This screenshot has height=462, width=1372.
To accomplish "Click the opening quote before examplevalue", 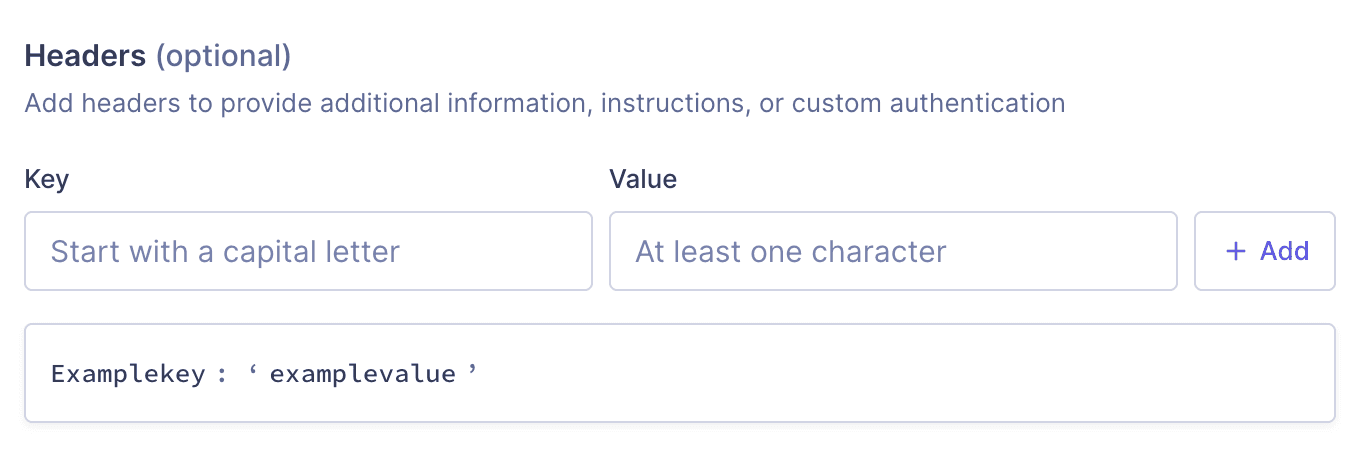I will (x=253, y=372).
